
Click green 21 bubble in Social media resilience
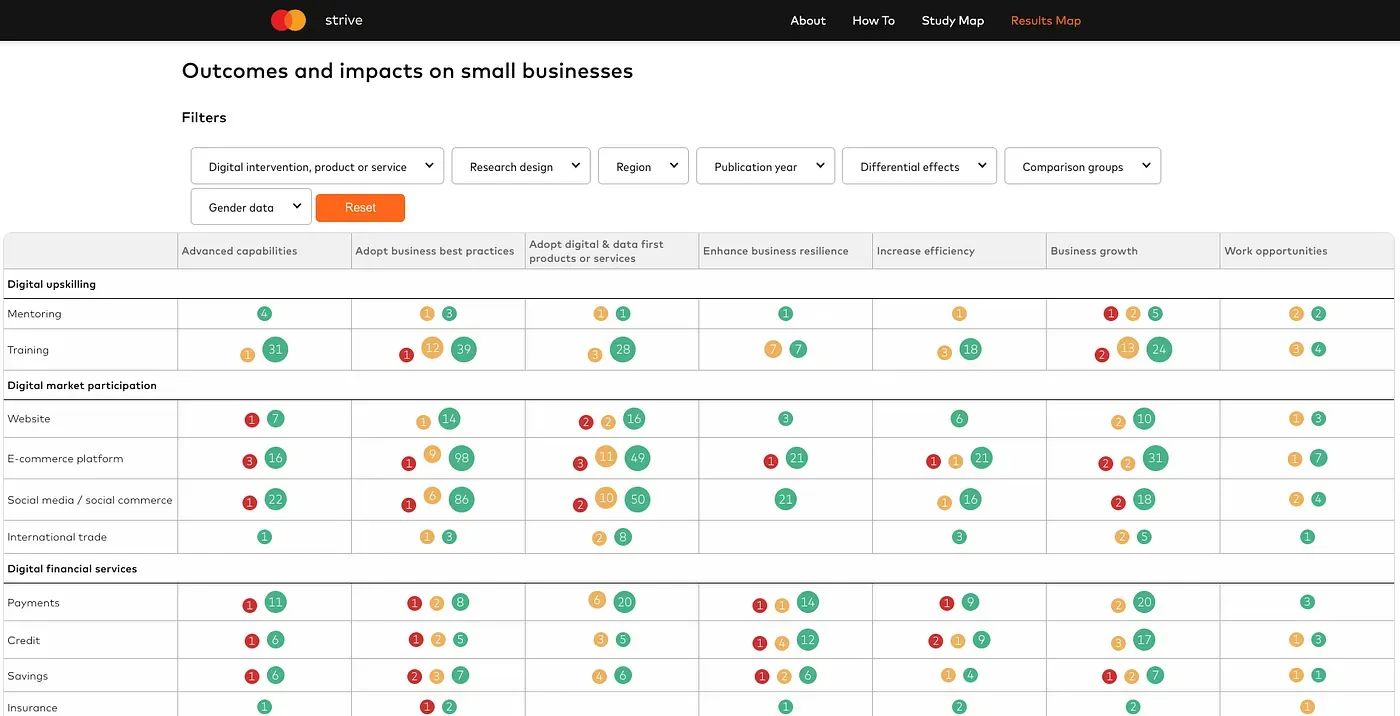click(x=785, y=499)
